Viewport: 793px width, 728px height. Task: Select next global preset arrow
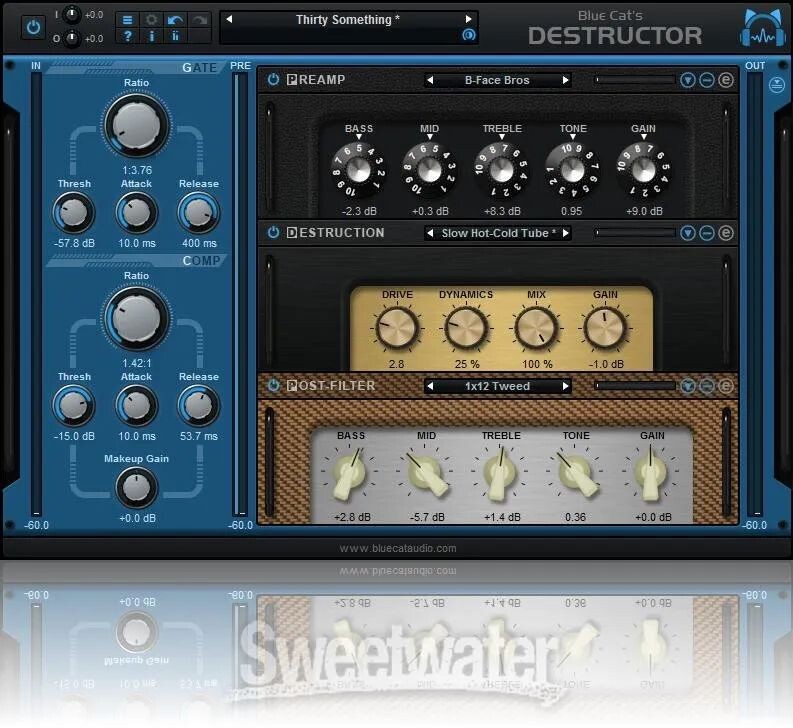point(468,19)
